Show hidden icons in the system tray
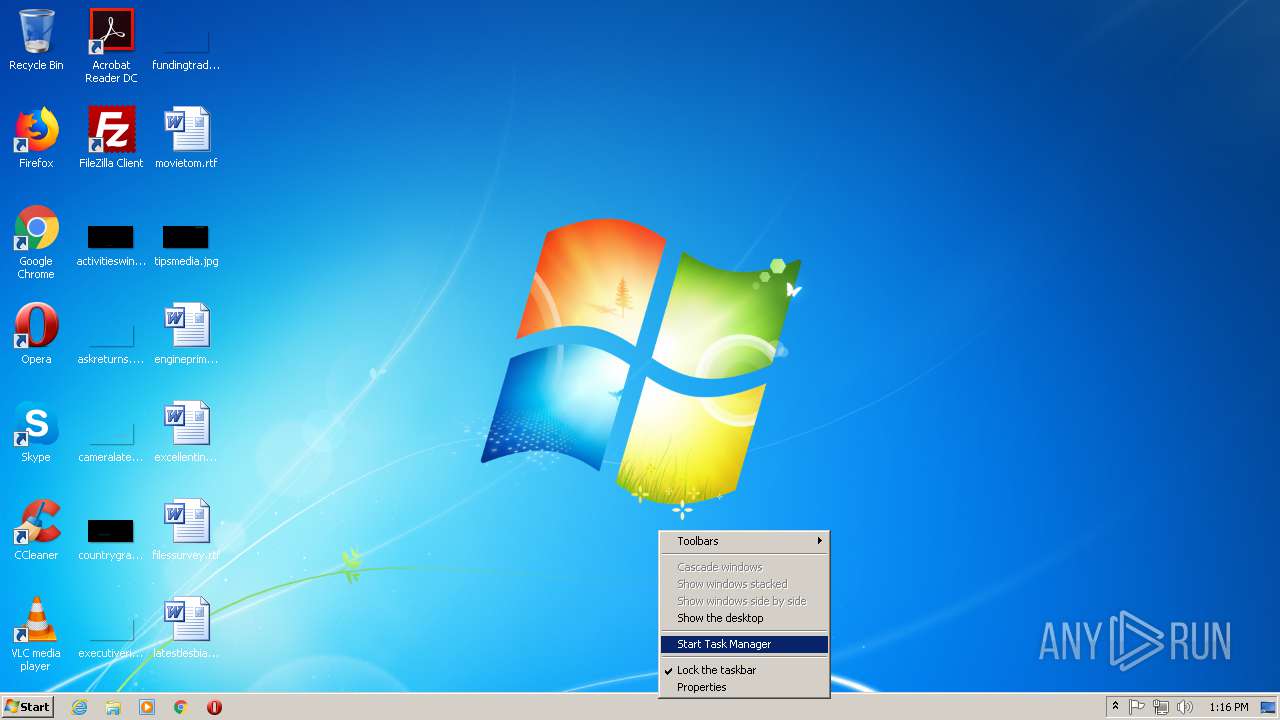This screenshot has width=1280, height=720. pos(1115,707)
